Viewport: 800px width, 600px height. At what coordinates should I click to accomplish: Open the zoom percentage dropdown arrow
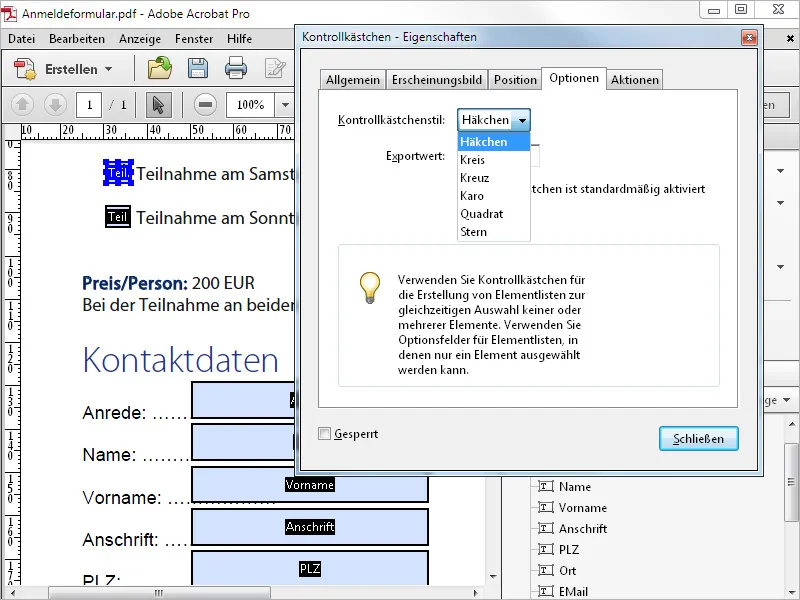coord(285,105)
